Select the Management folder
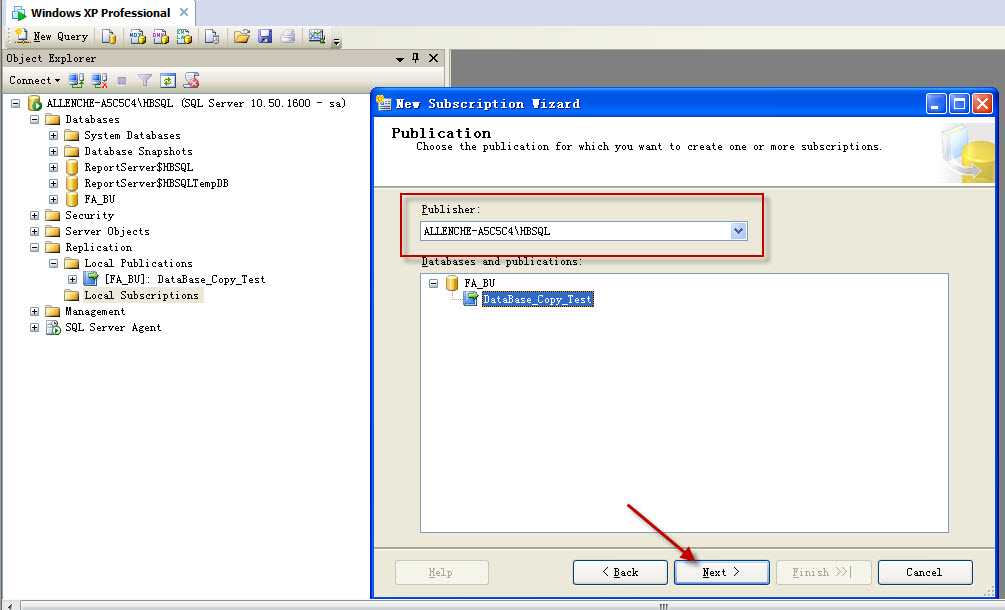This screenshot has height=610, width=1005. click(95, 311)
